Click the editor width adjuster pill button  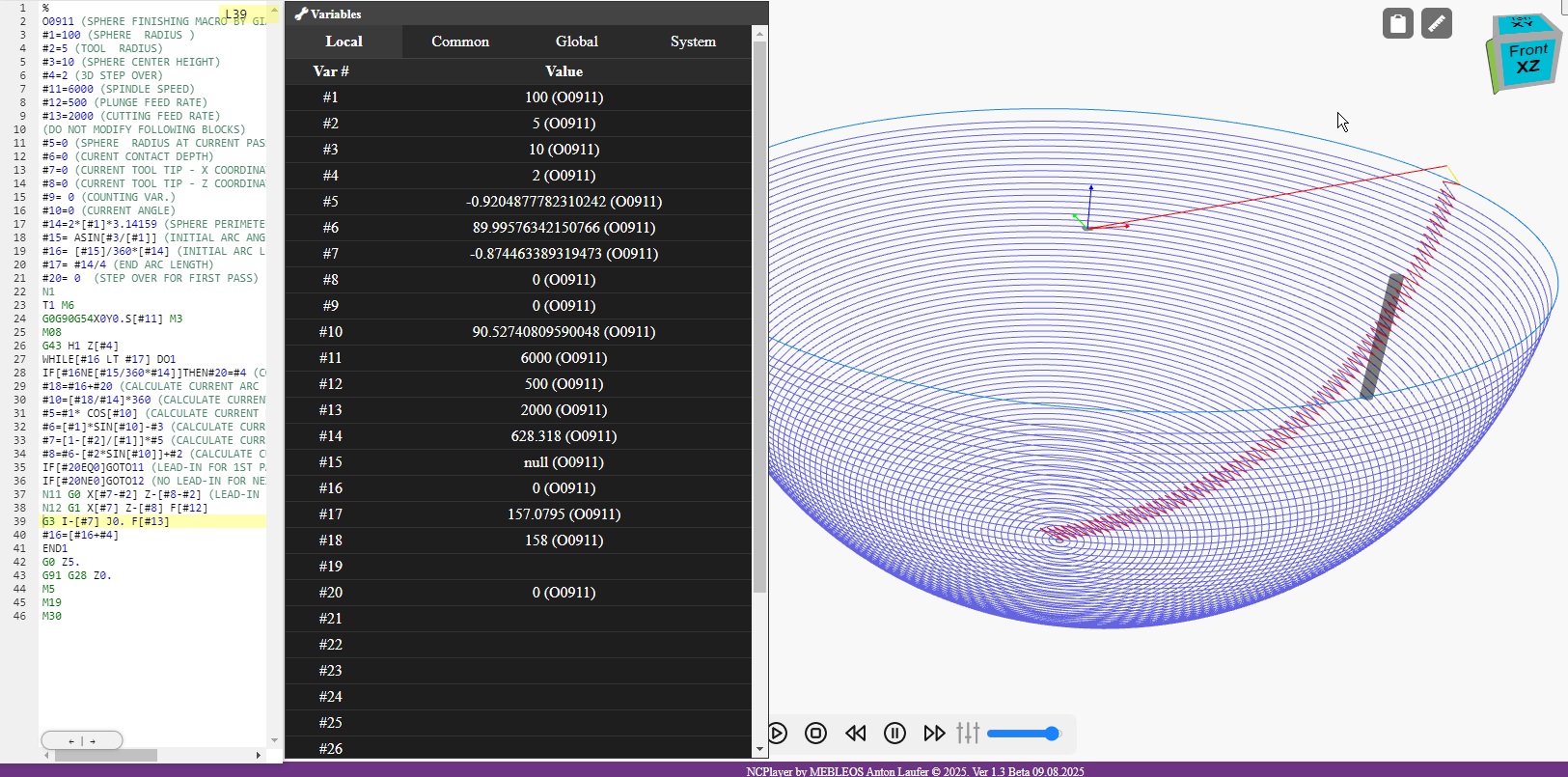coord(82,741)
